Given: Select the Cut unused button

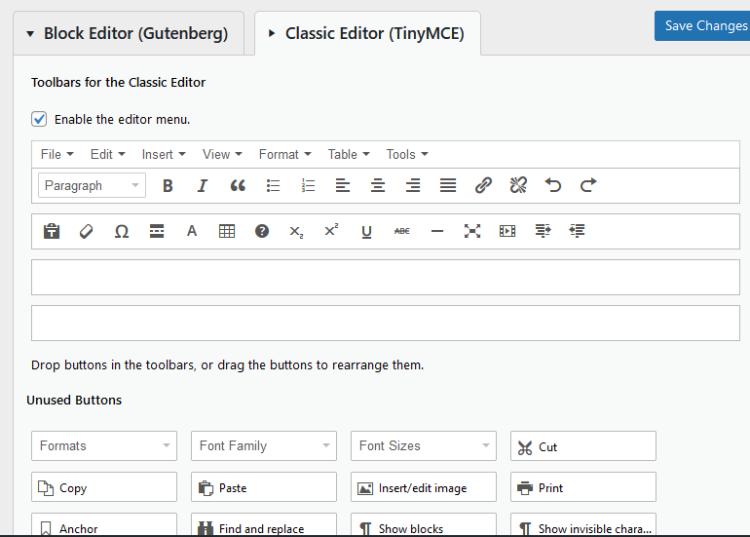Looking at the screenshot, I should pos(583,446).
